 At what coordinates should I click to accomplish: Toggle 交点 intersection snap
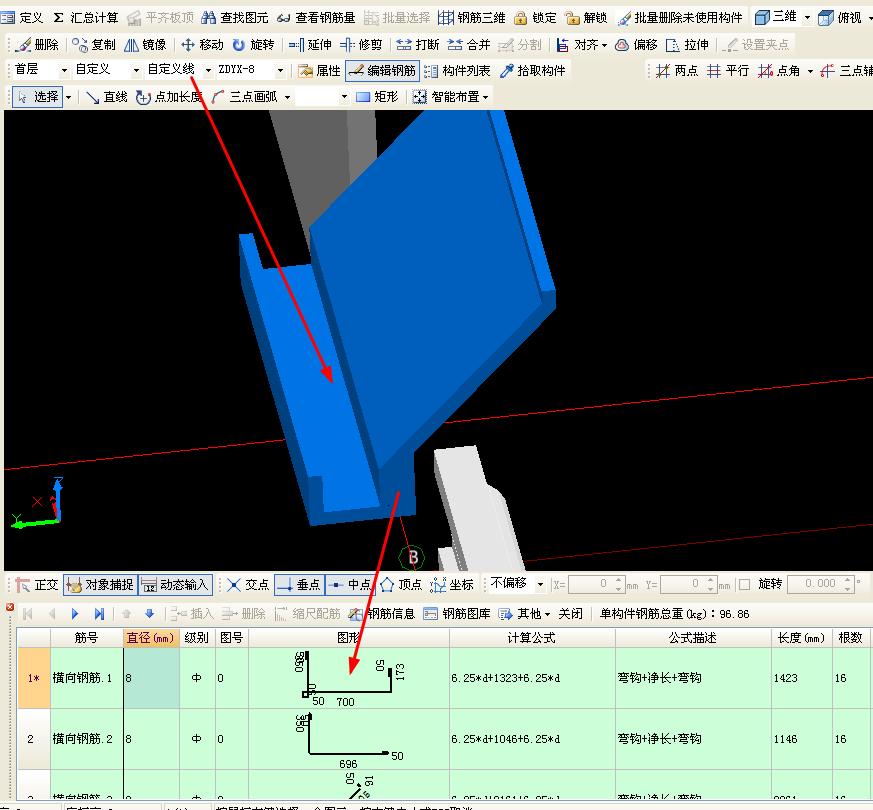click(248, 585)
